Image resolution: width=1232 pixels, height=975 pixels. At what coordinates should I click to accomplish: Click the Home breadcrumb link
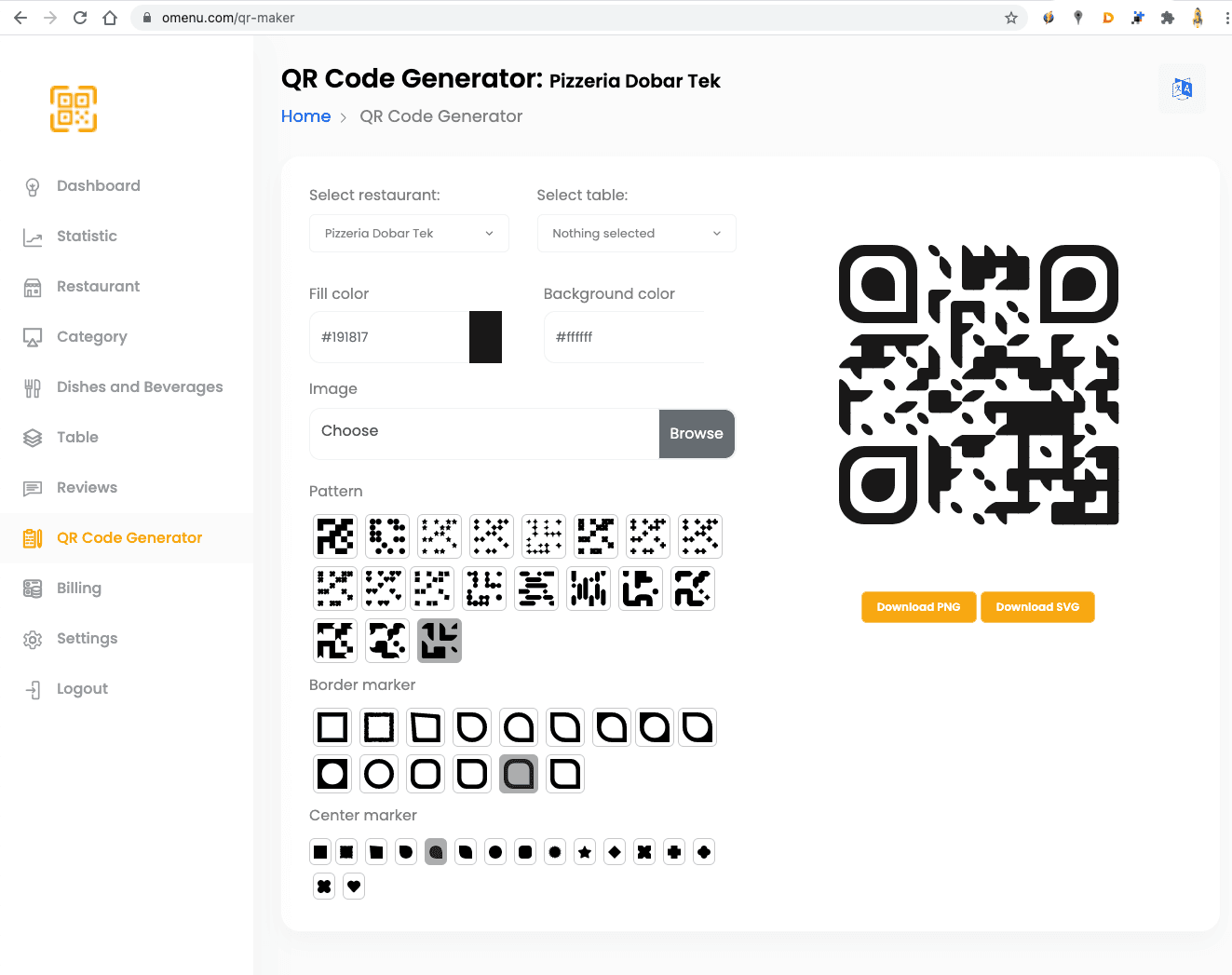(x=305, y=116)
